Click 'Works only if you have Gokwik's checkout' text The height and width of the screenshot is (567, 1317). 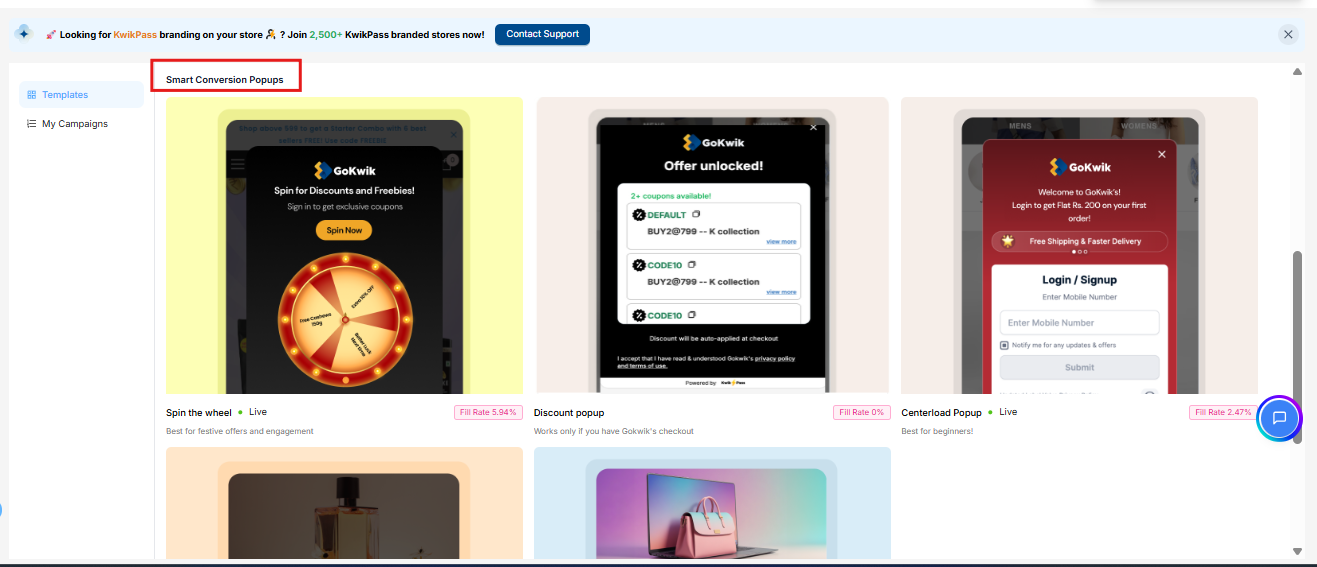click(x=614, y=431)
